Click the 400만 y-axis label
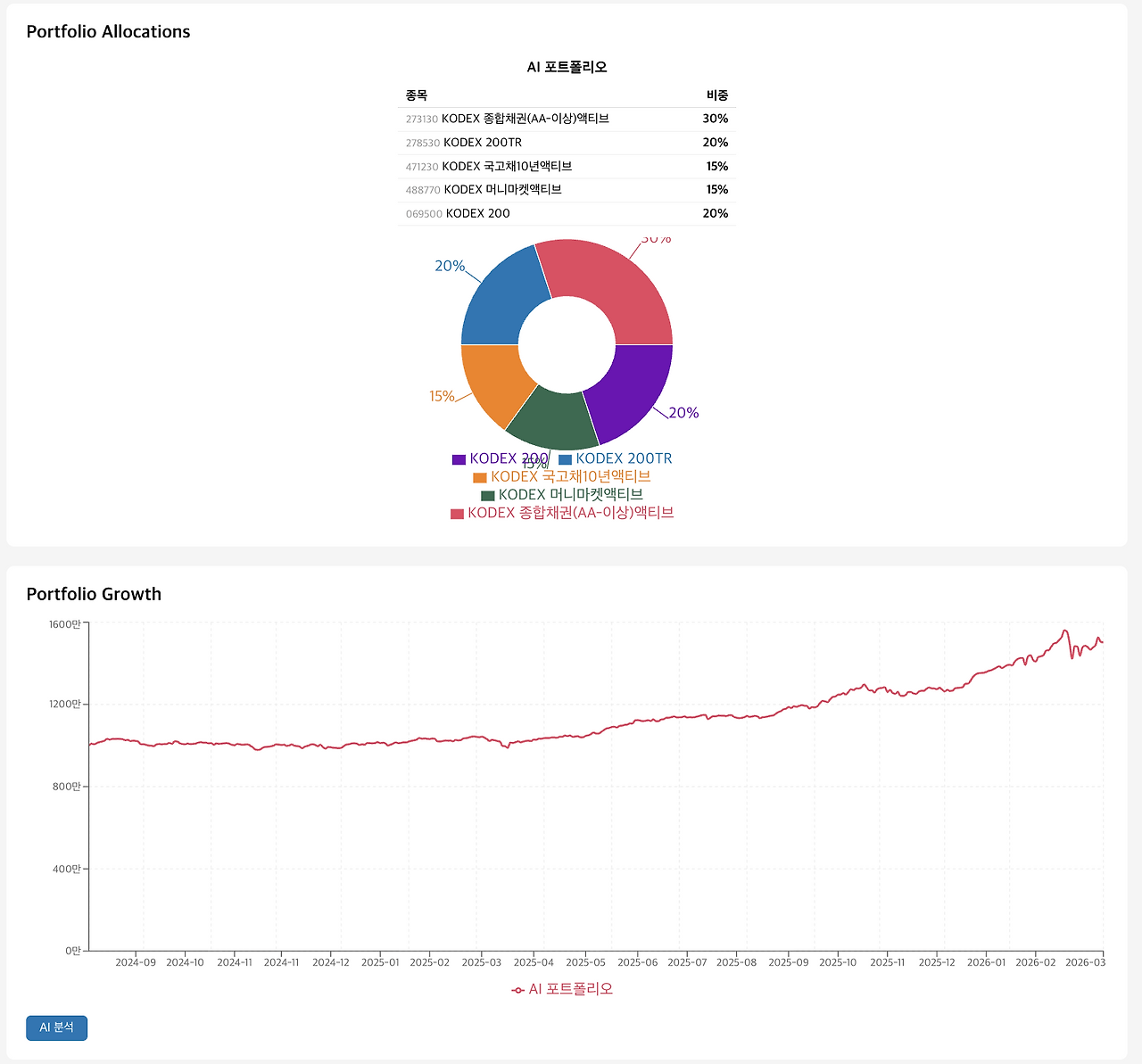Viewport: 1142px width, 1064px height. (x=67, y=869)
